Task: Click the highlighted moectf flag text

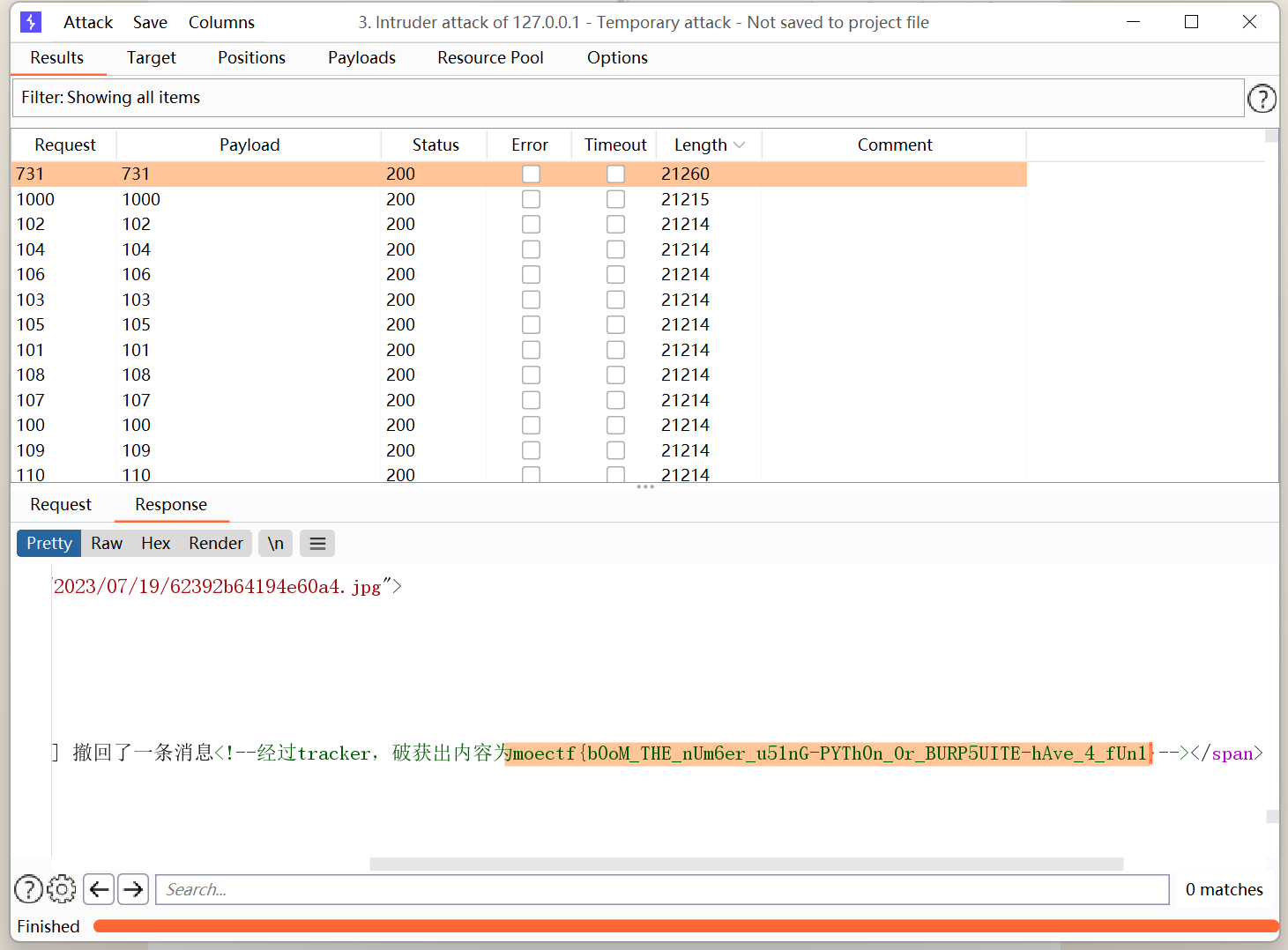Action: coord(829,753)
